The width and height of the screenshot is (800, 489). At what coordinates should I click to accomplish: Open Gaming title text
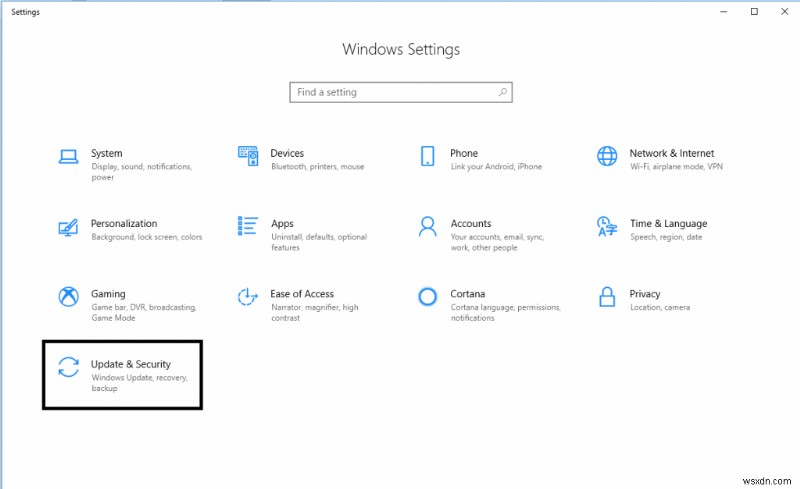click(x=108, y=294)
